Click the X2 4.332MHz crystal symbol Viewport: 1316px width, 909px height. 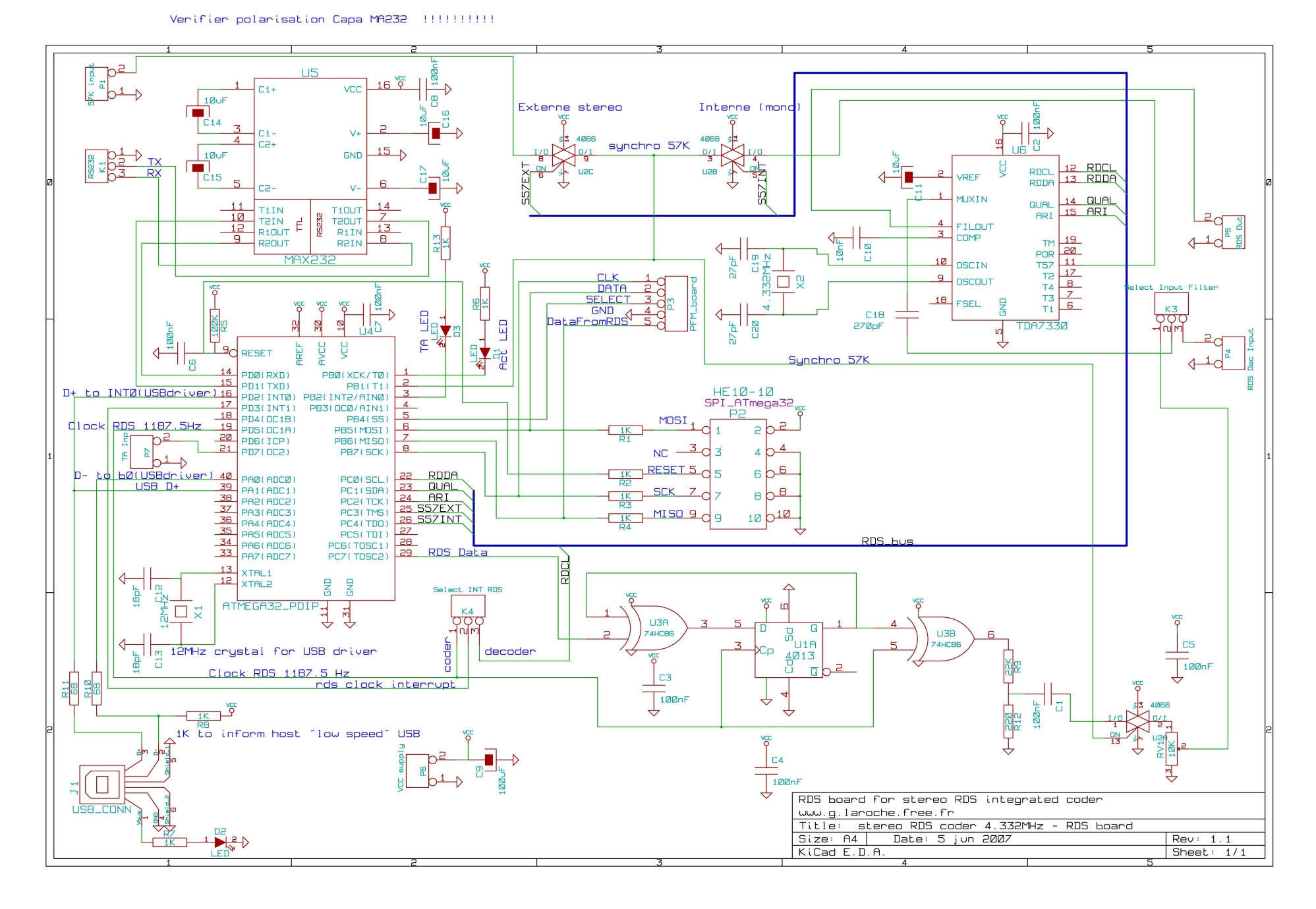pos(783,282)
